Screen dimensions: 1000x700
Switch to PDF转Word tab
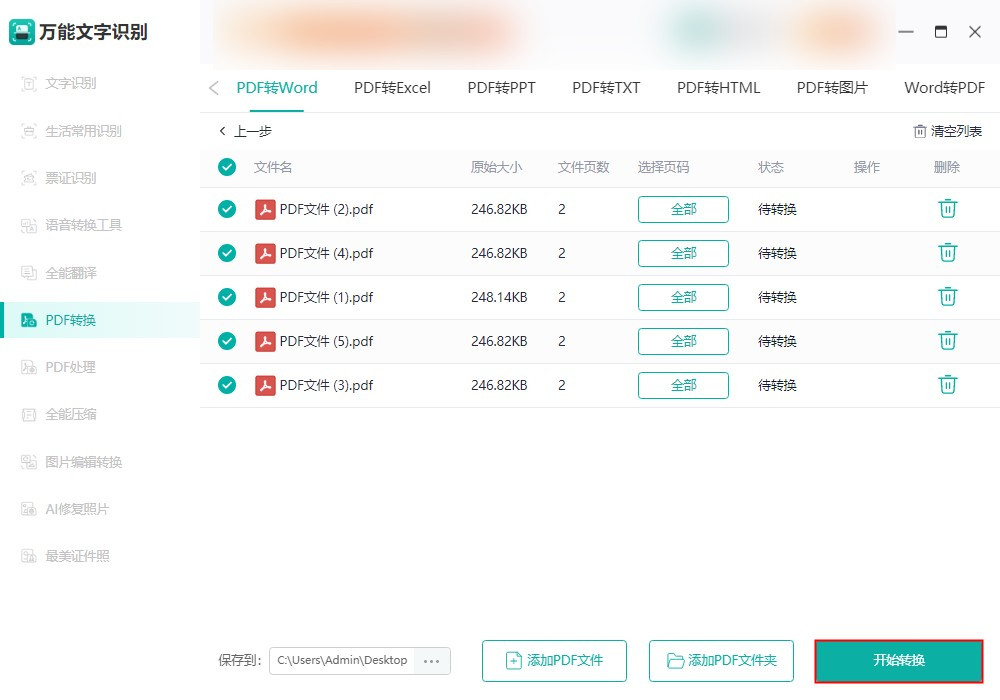pos(277,88)
